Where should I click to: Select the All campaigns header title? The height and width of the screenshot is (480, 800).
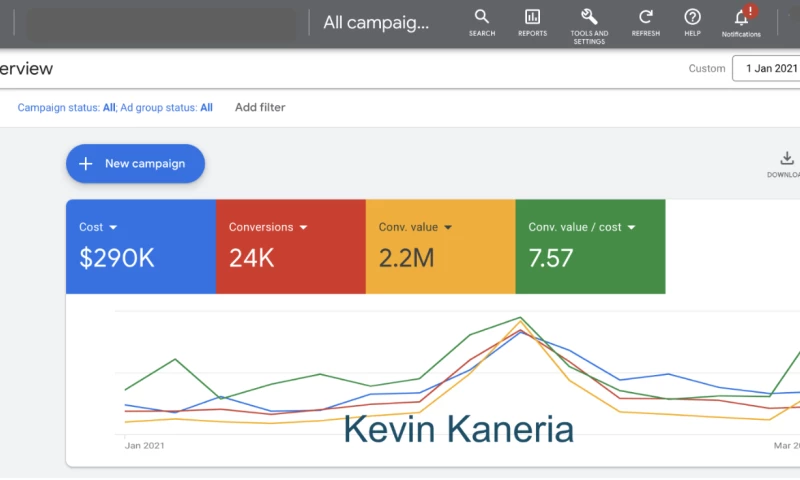point(375,22)
